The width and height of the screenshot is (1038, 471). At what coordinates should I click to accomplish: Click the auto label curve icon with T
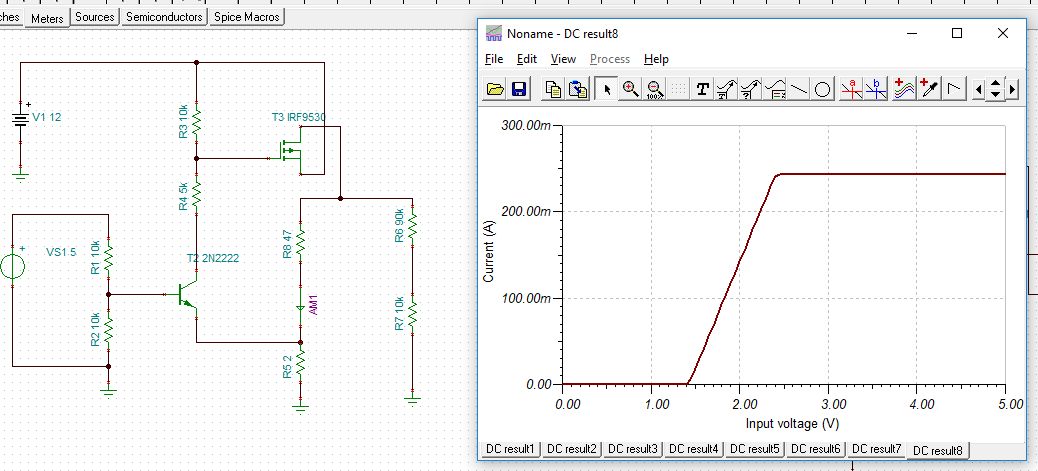click(x=726, y=89)
